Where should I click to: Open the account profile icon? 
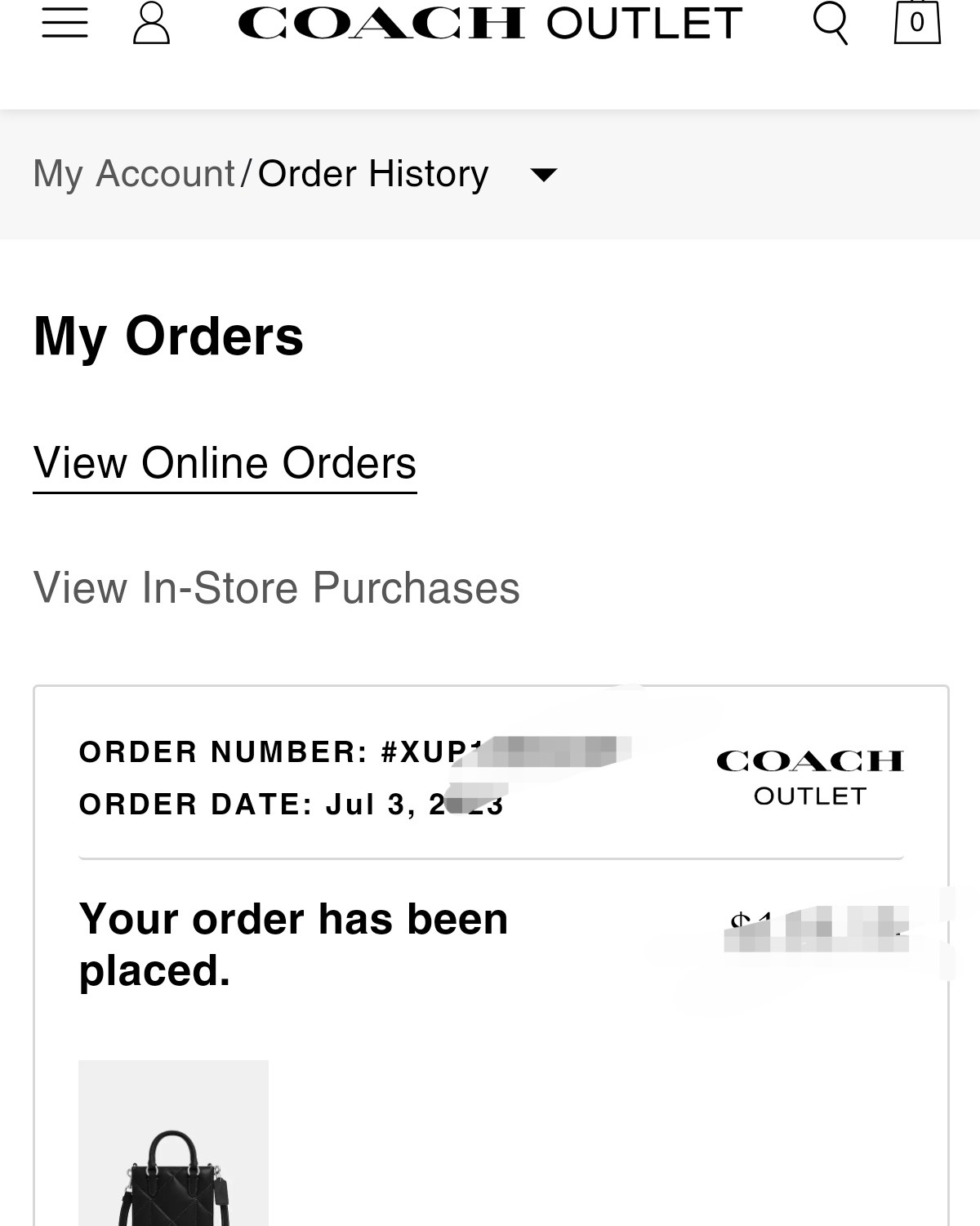[151, 22]
